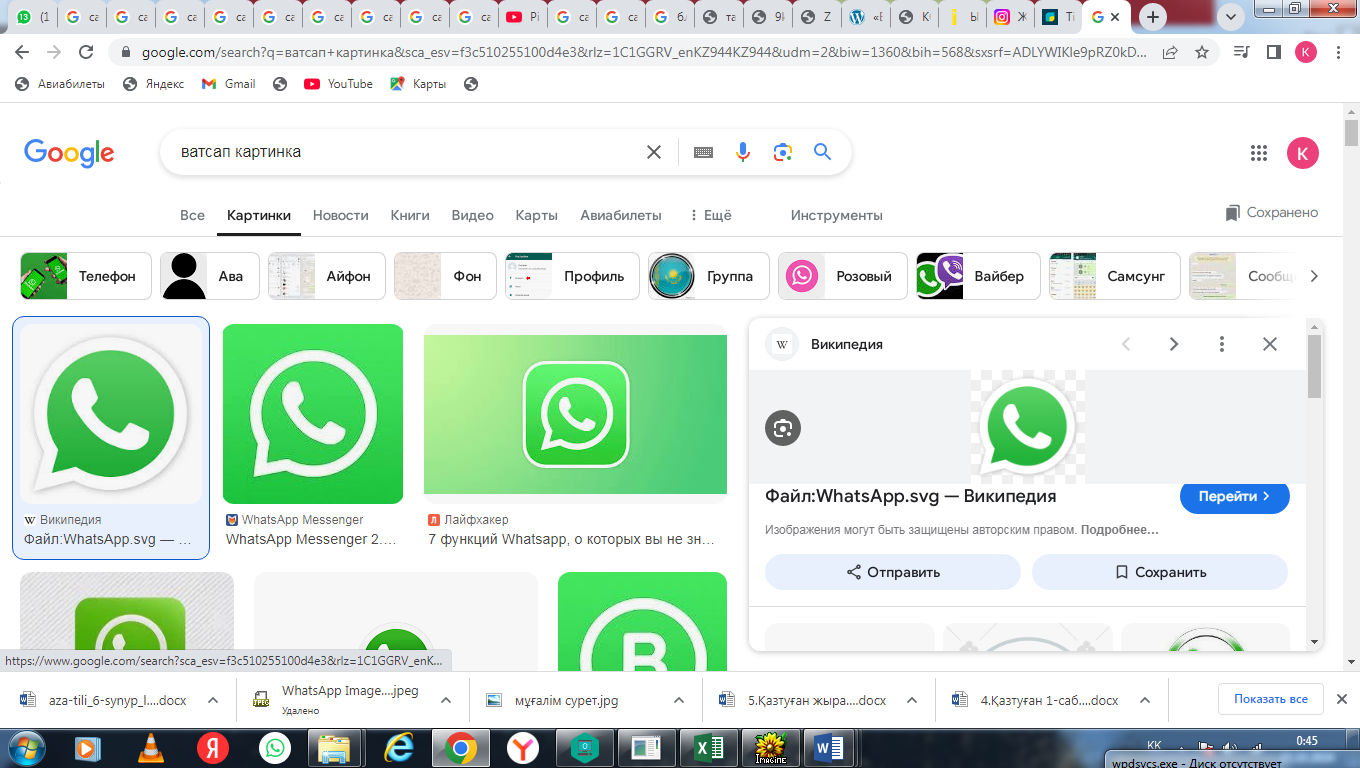Open the tab search dropdown
This screenshot has width=1360, height=768.
tap(1230, 17)
